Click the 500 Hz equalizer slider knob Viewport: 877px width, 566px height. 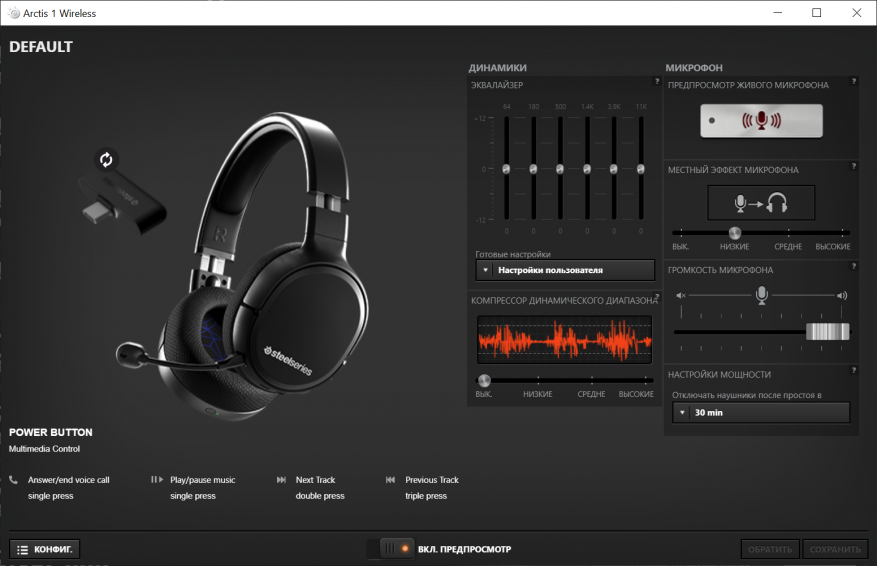click(560, 169)
